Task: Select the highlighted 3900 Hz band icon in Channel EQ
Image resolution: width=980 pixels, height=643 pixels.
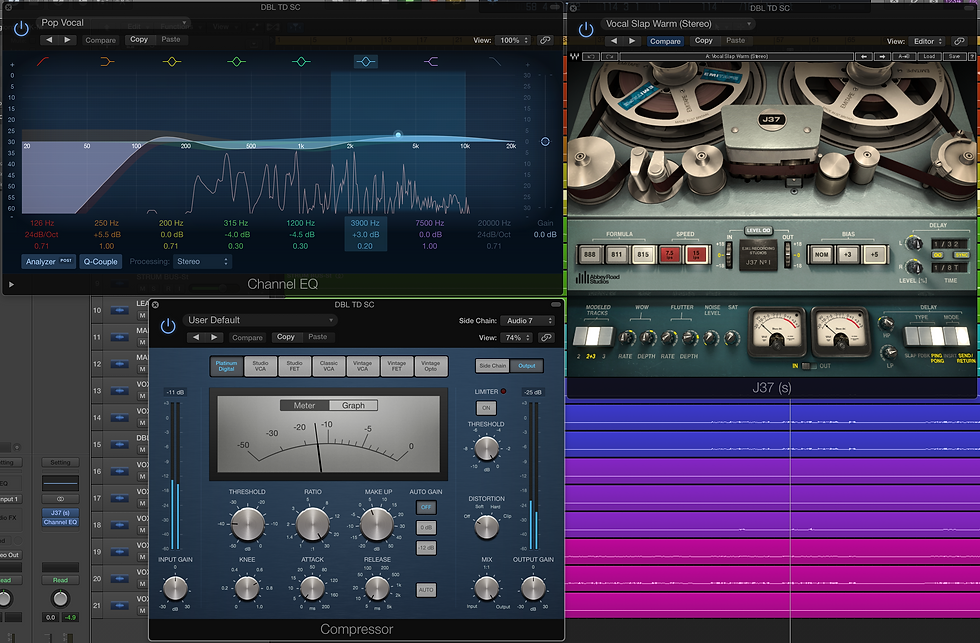Action: point(366,61)
